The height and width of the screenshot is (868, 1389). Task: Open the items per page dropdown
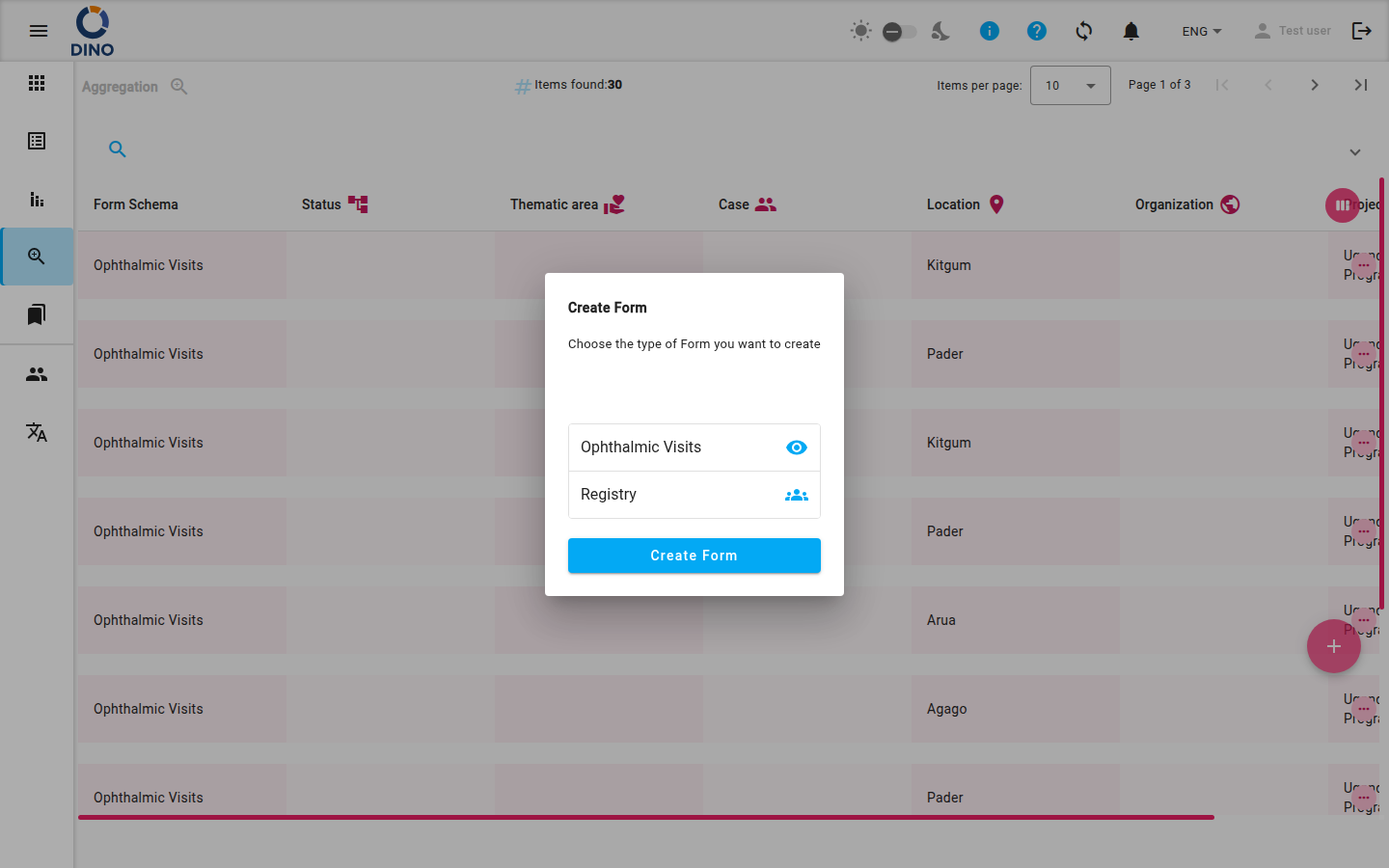pos(1071,86)
